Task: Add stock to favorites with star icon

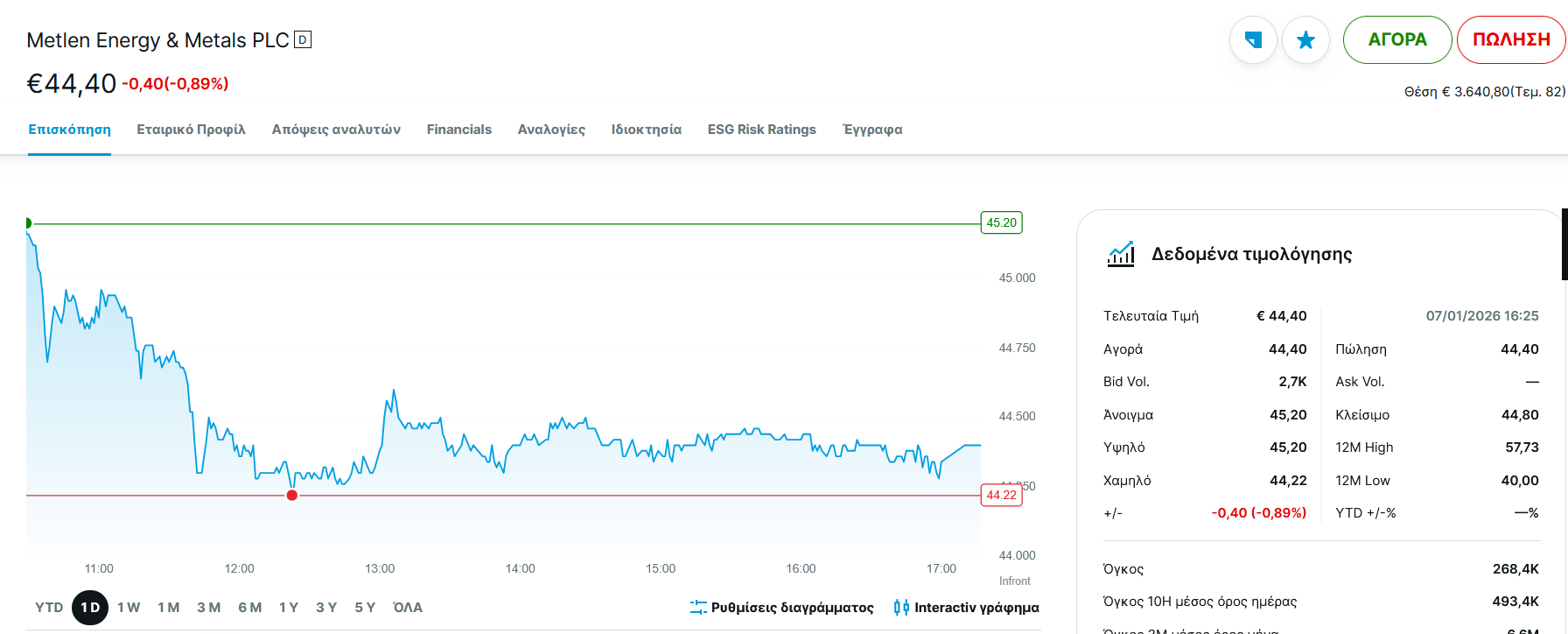Action: pyautogui.click(x=1305, y=40)
